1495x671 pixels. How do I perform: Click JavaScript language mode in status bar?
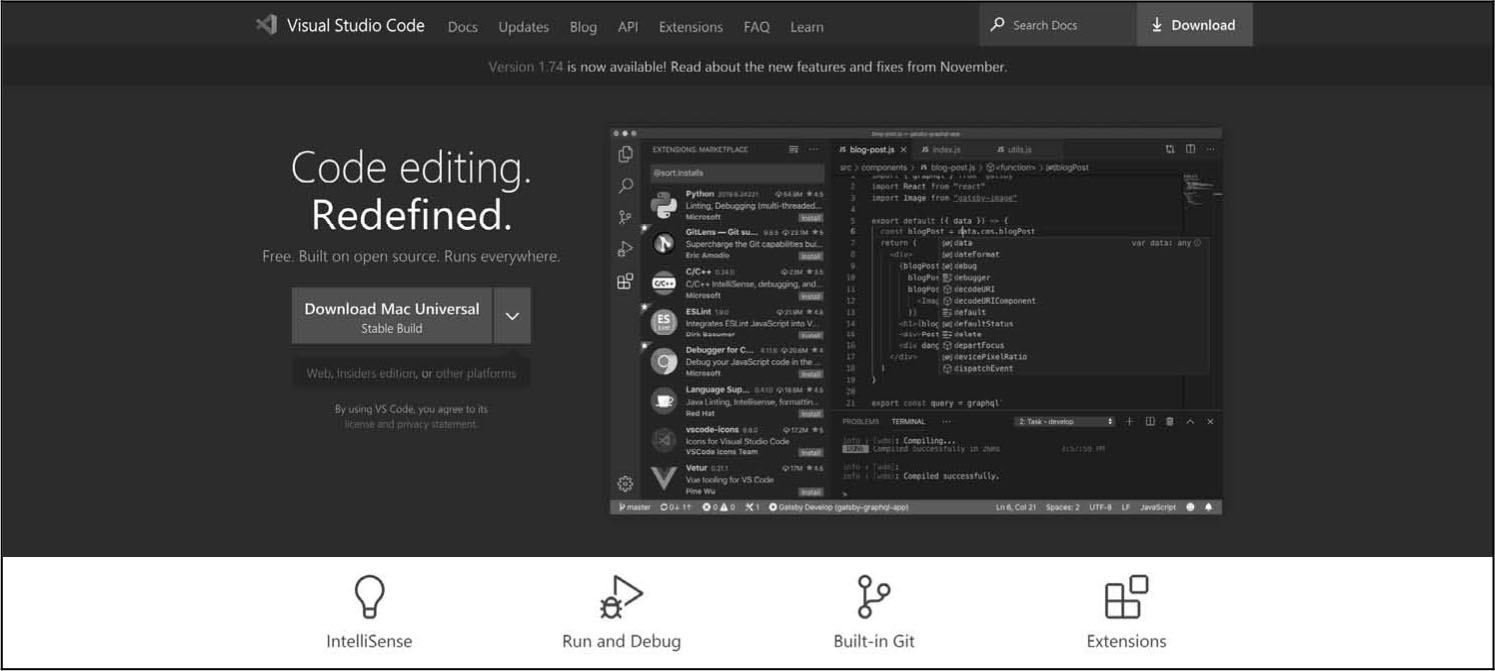pos(1158,507)
